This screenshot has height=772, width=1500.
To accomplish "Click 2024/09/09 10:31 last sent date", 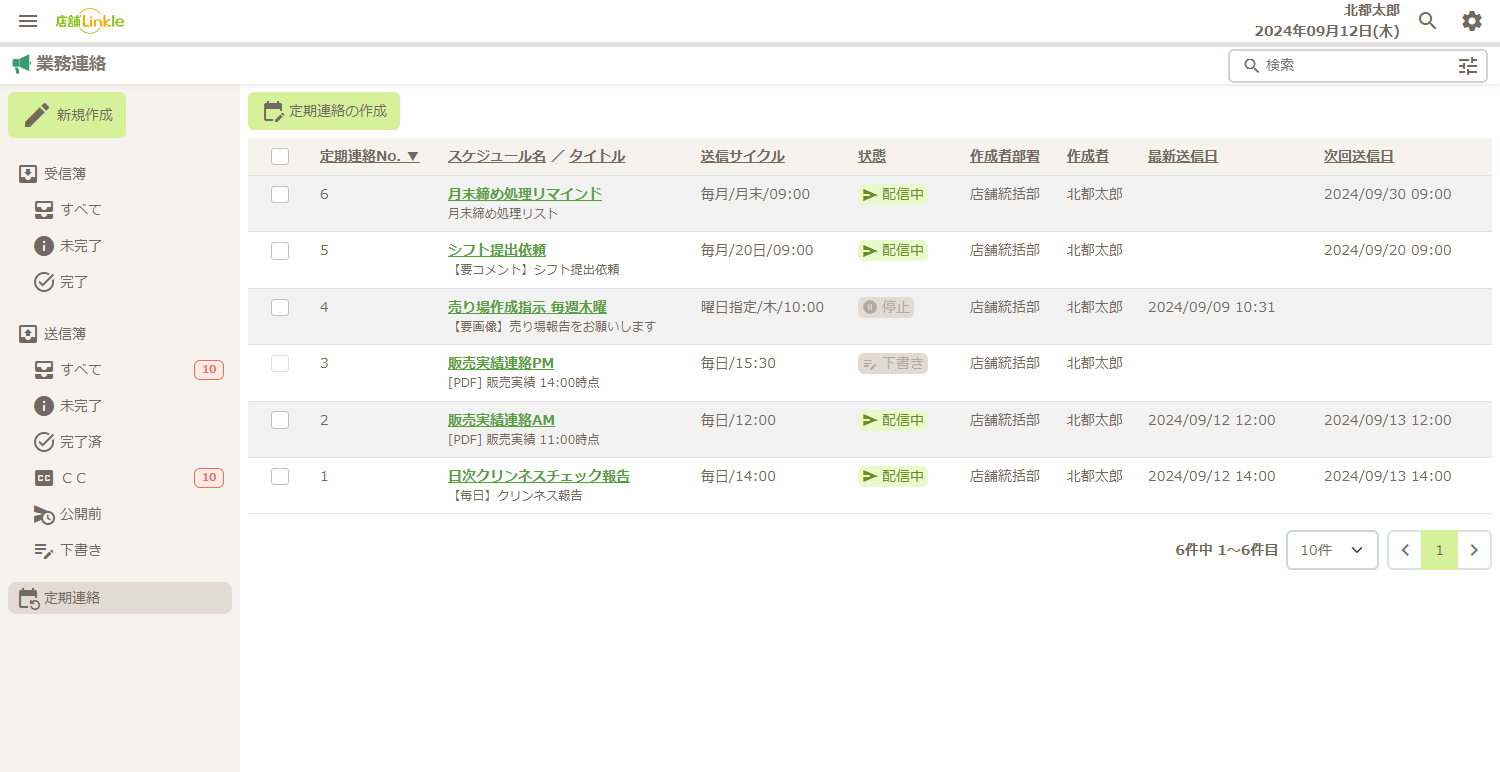I will (x=1212, y=307).
